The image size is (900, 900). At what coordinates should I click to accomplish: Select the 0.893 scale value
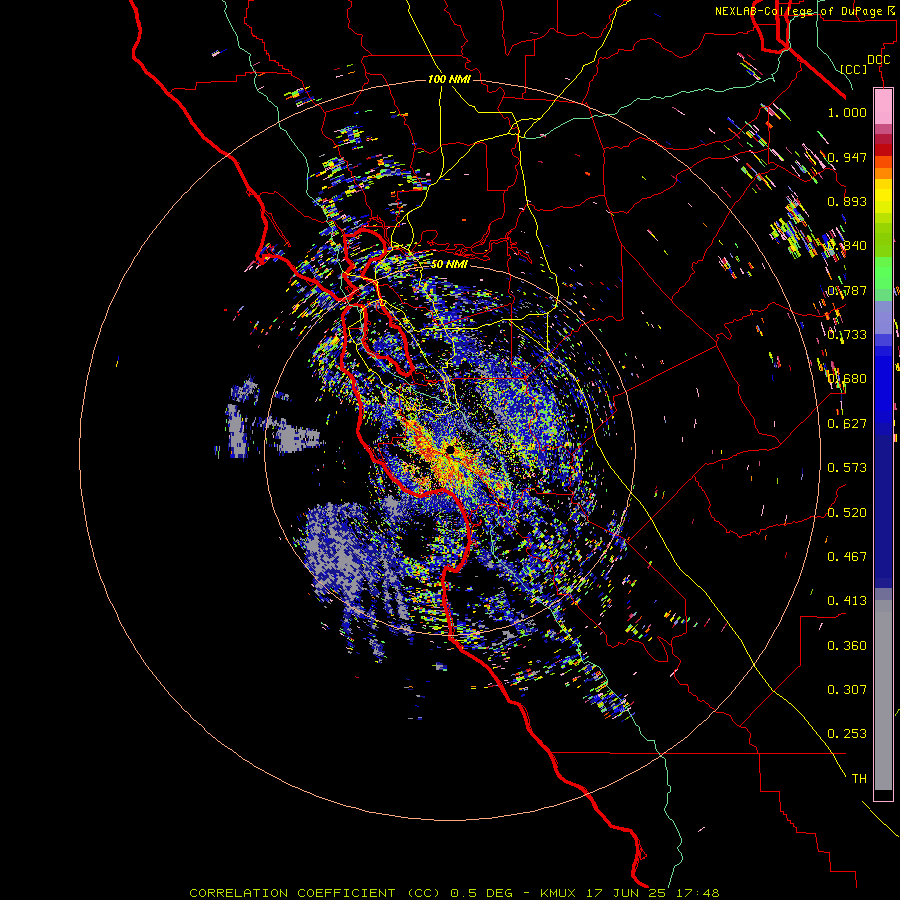(x=847, y=201)
